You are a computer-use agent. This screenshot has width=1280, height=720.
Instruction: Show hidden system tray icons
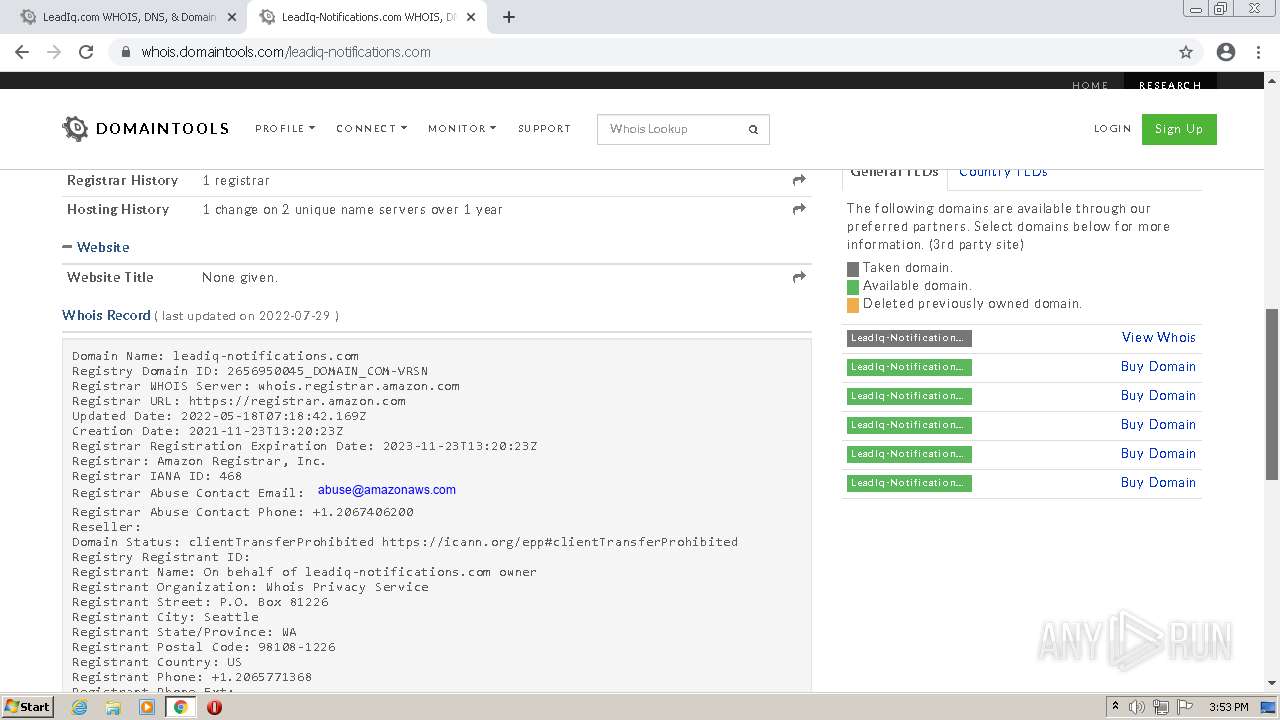pyautogui.click(x=1115, y=707)
